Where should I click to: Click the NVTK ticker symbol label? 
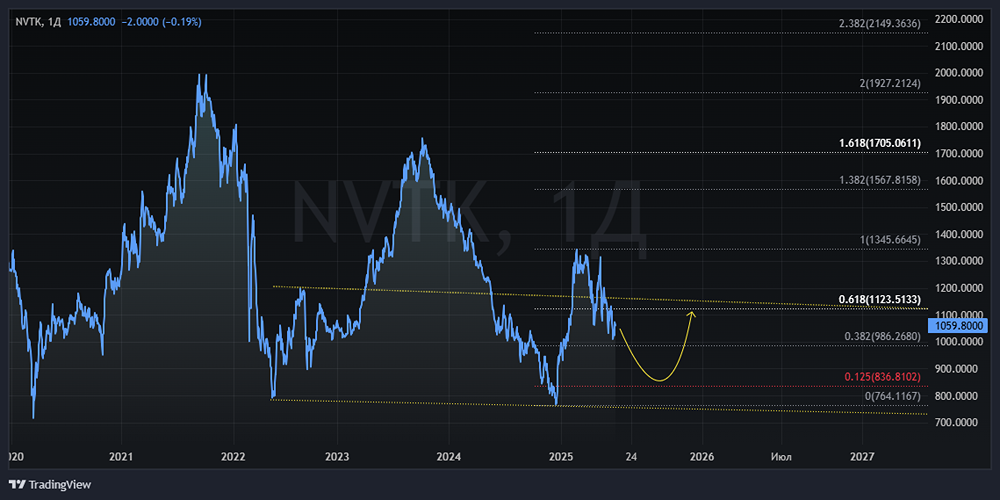tap(29, 22)
